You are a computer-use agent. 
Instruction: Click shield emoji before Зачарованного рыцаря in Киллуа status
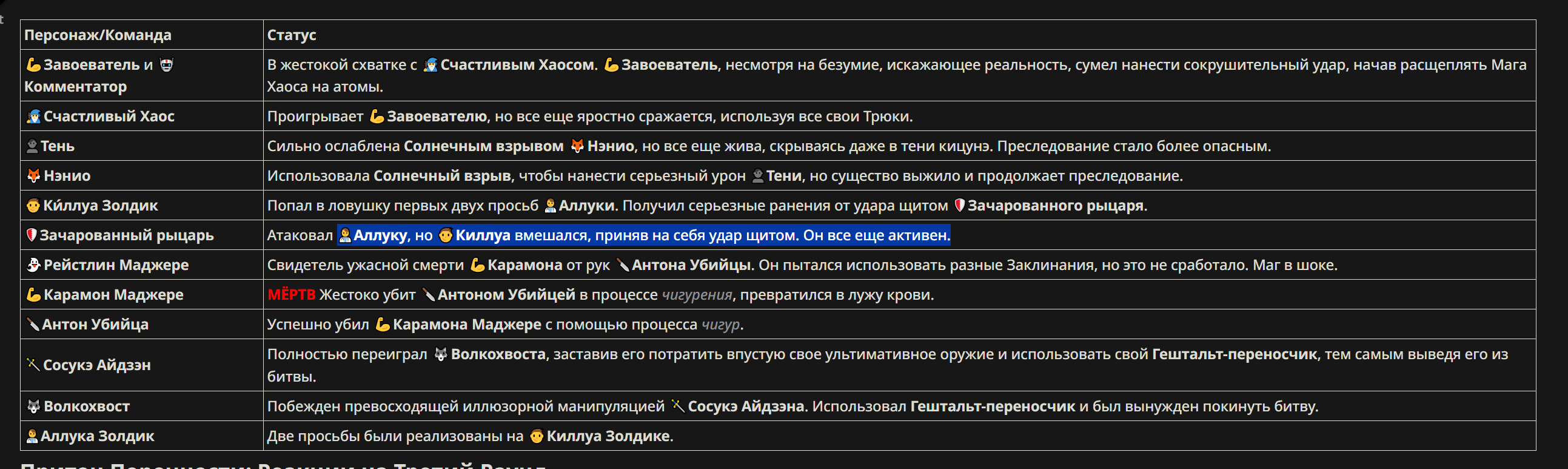point(959,206)
